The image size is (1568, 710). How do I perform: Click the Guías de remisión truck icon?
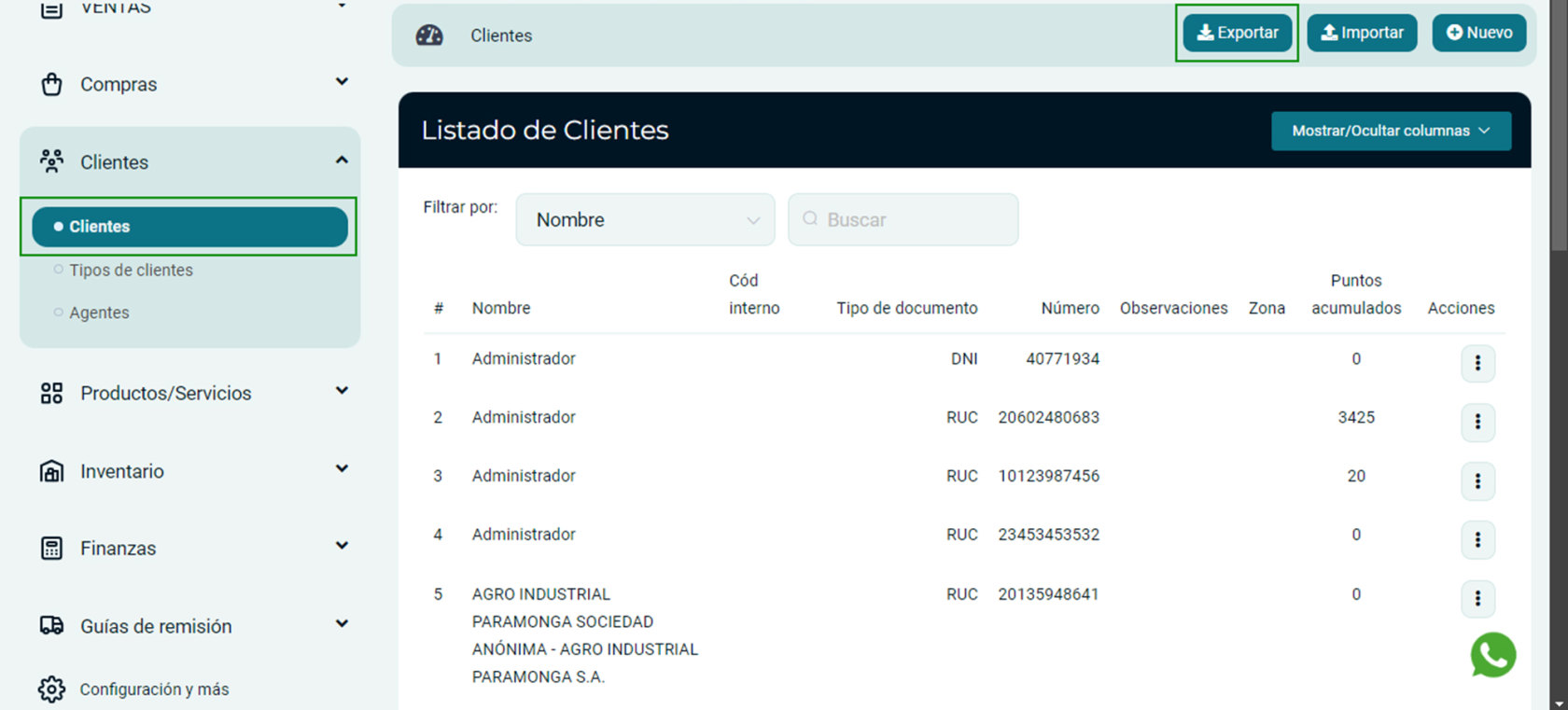tap(51, 626)
